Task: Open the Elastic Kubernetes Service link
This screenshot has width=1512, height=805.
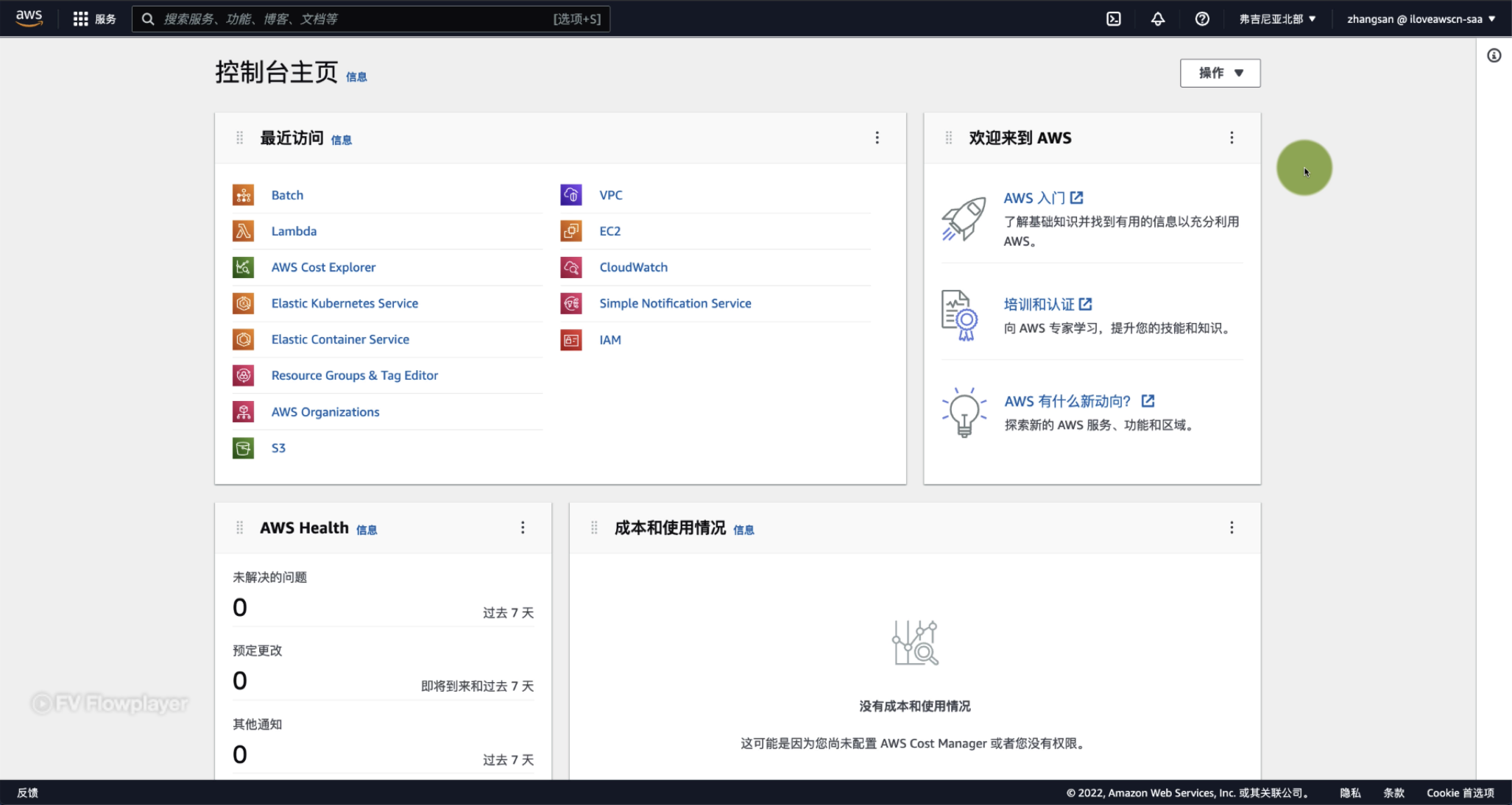Action: pos(345,303)
